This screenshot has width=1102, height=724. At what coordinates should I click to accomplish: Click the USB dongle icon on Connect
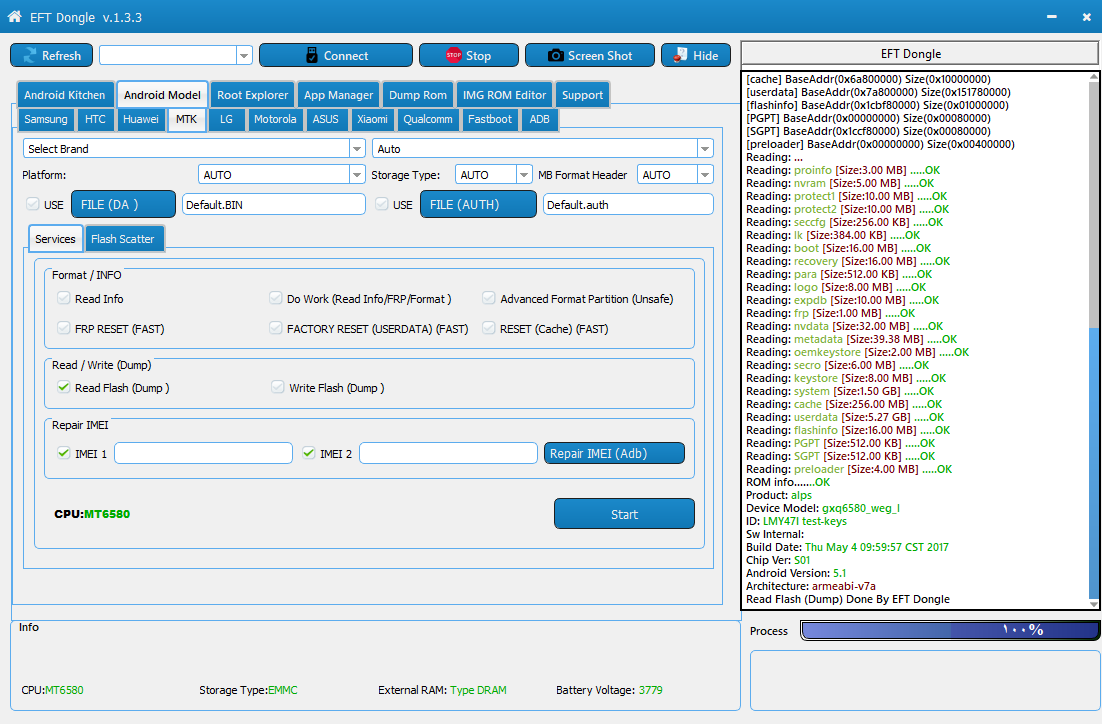pos(312,56)
